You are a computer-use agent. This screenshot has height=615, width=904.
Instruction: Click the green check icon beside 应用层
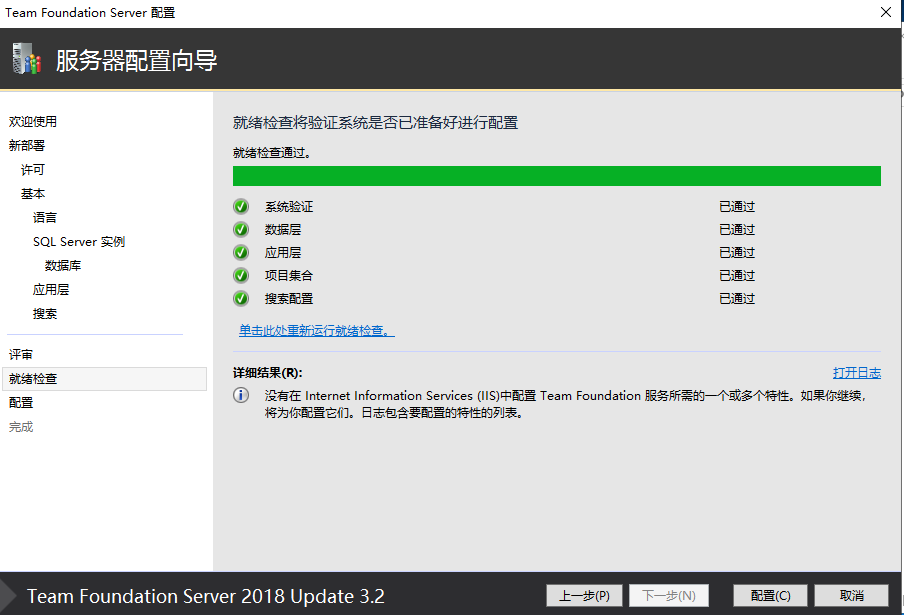241,252
